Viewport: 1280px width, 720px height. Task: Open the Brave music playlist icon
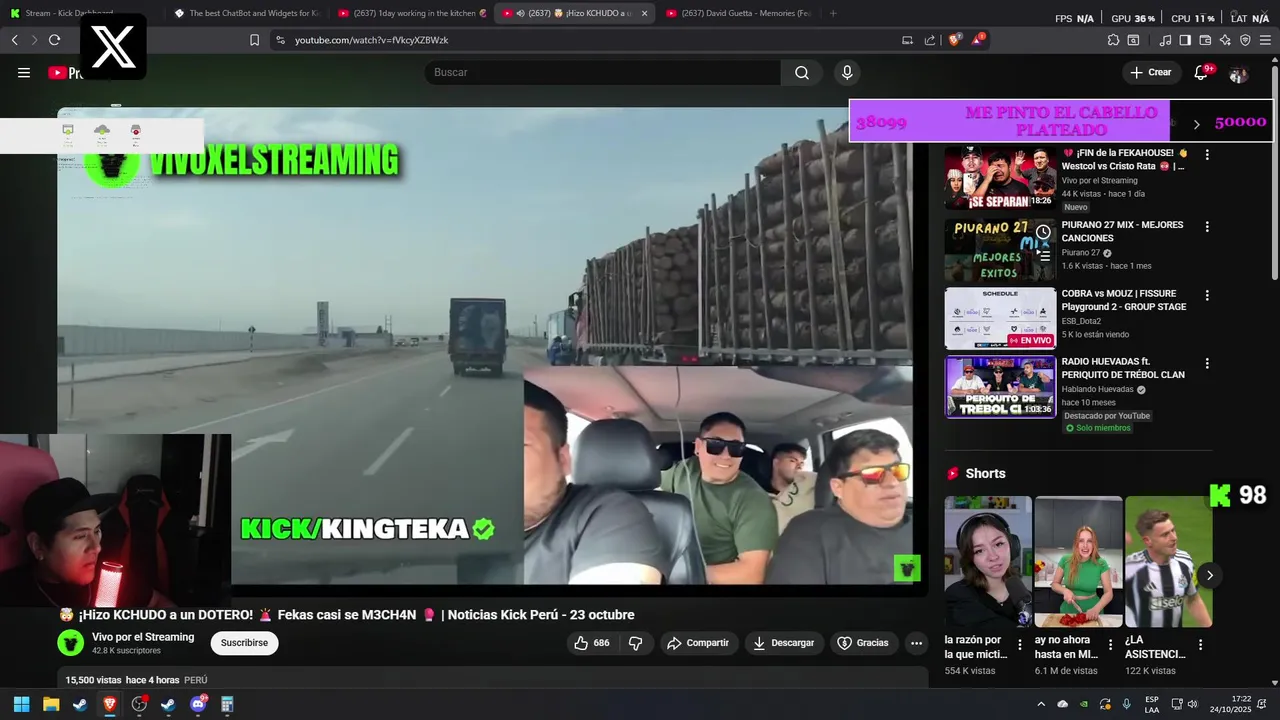[x=1165, y=40]
